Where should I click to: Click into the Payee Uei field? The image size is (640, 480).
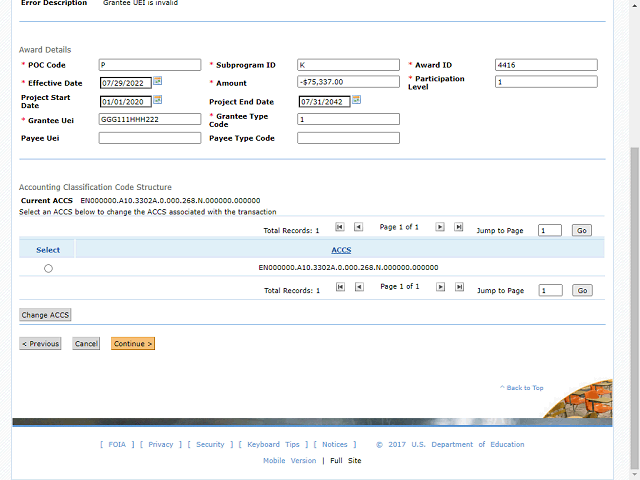tap(150, 138)
